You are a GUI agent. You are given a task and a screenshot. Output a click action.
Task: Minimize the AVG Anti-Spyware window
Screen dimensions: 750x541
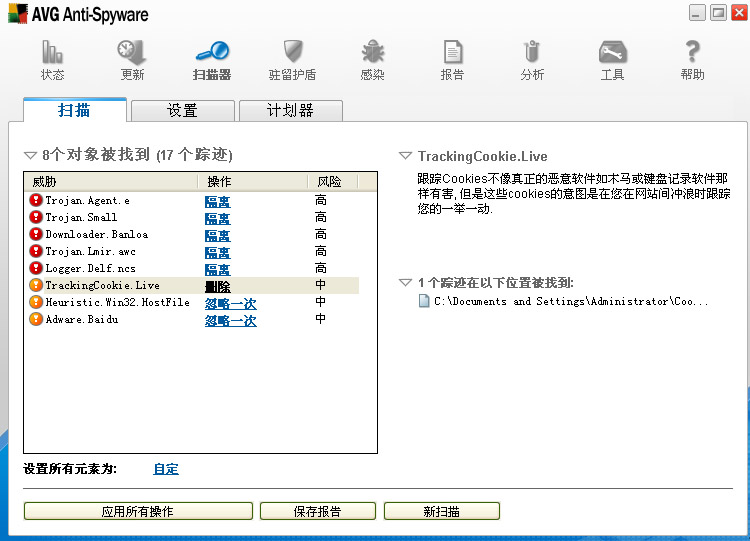click(697, 13)
